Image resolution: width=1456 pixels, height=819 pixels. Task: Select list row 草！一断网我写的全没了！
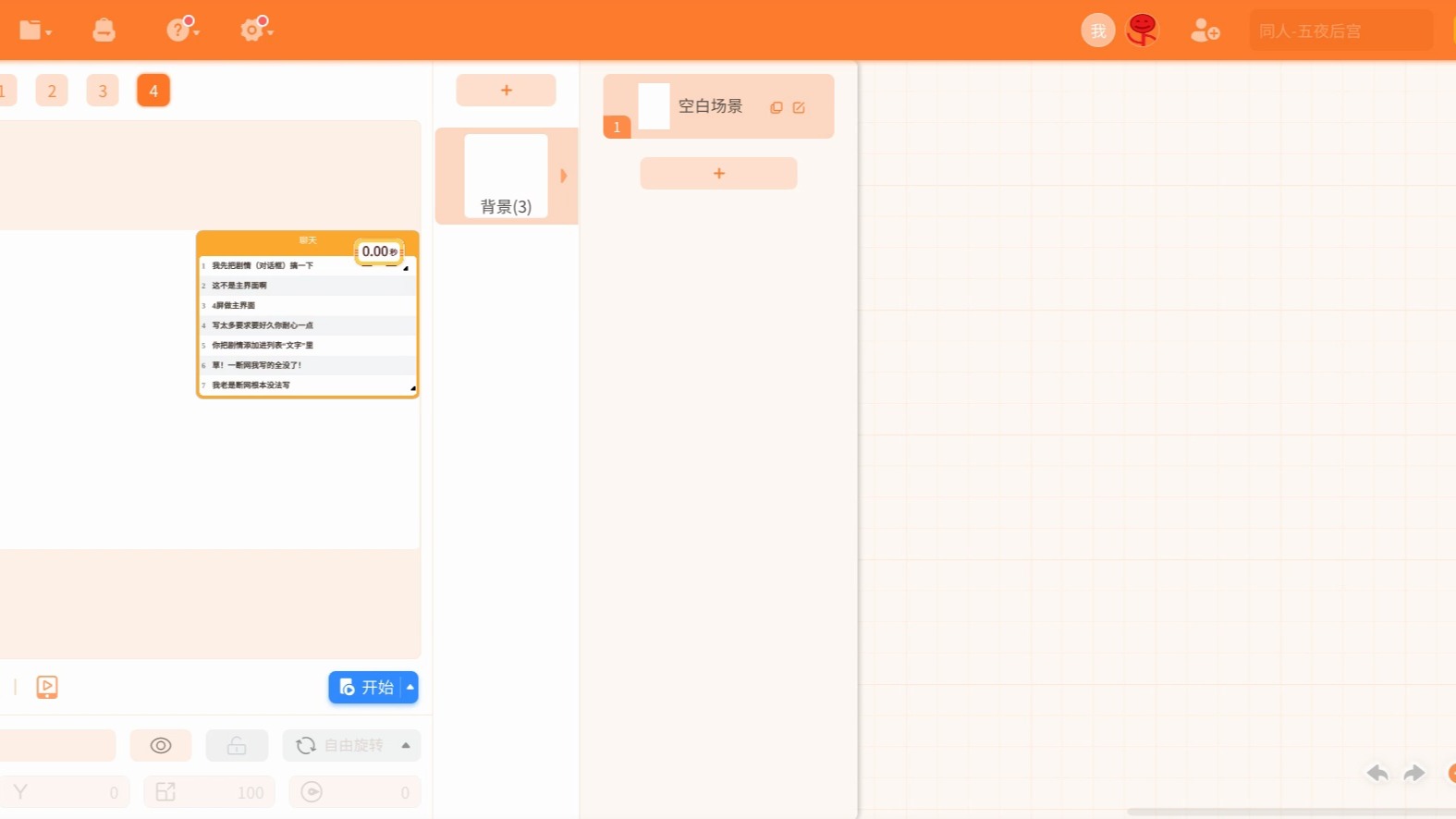point(308,365)
